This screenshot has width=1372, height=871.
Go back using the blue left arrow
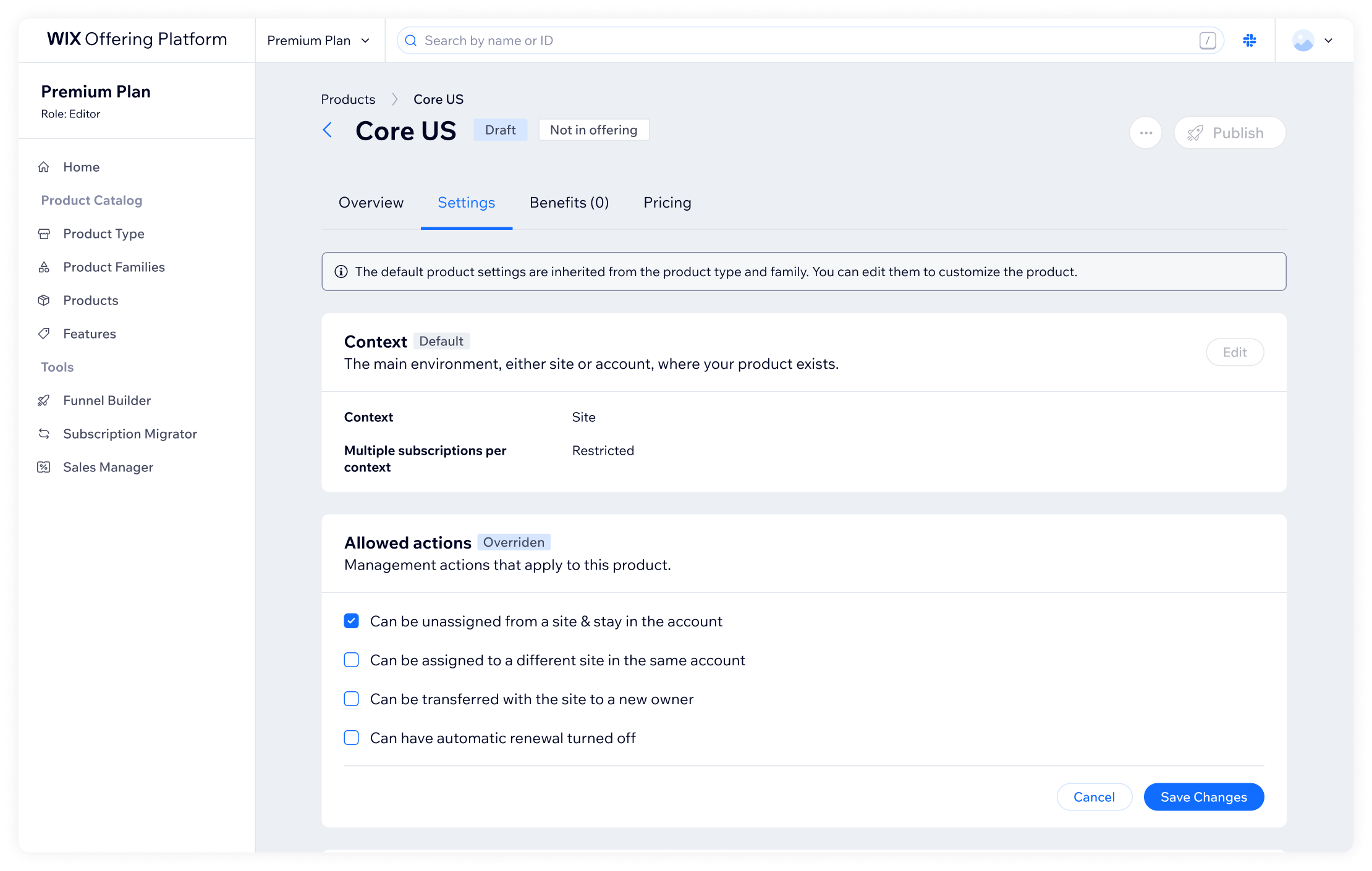coord(328,130)
